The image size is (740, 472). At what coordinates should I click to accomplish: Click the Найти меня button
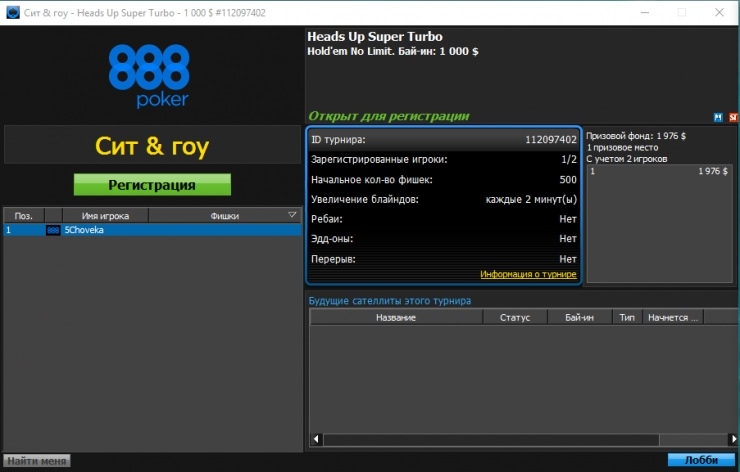coord(37,461)
